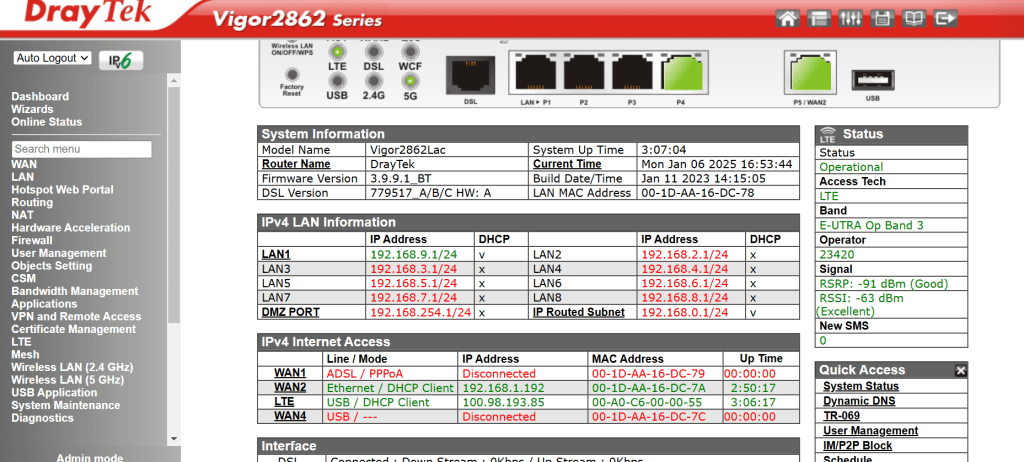Click the IPv6 button in sidebar
The width and height of the screenshot is (1024, 462).
coord(121,61)
